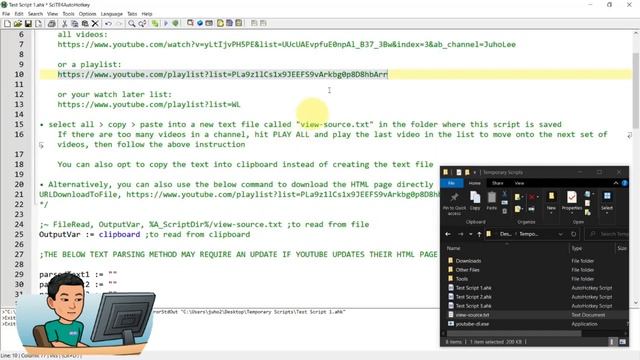Open the New dropdown in Explorer ribbon

point(551,202)
